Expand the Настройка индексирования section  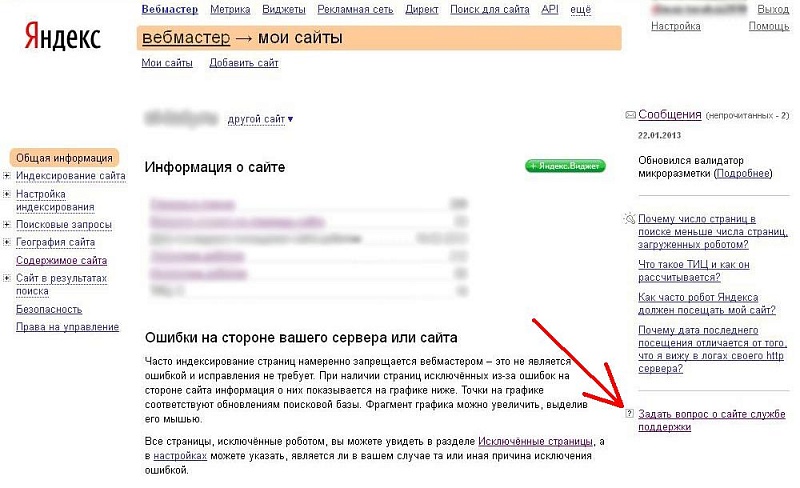7,194
